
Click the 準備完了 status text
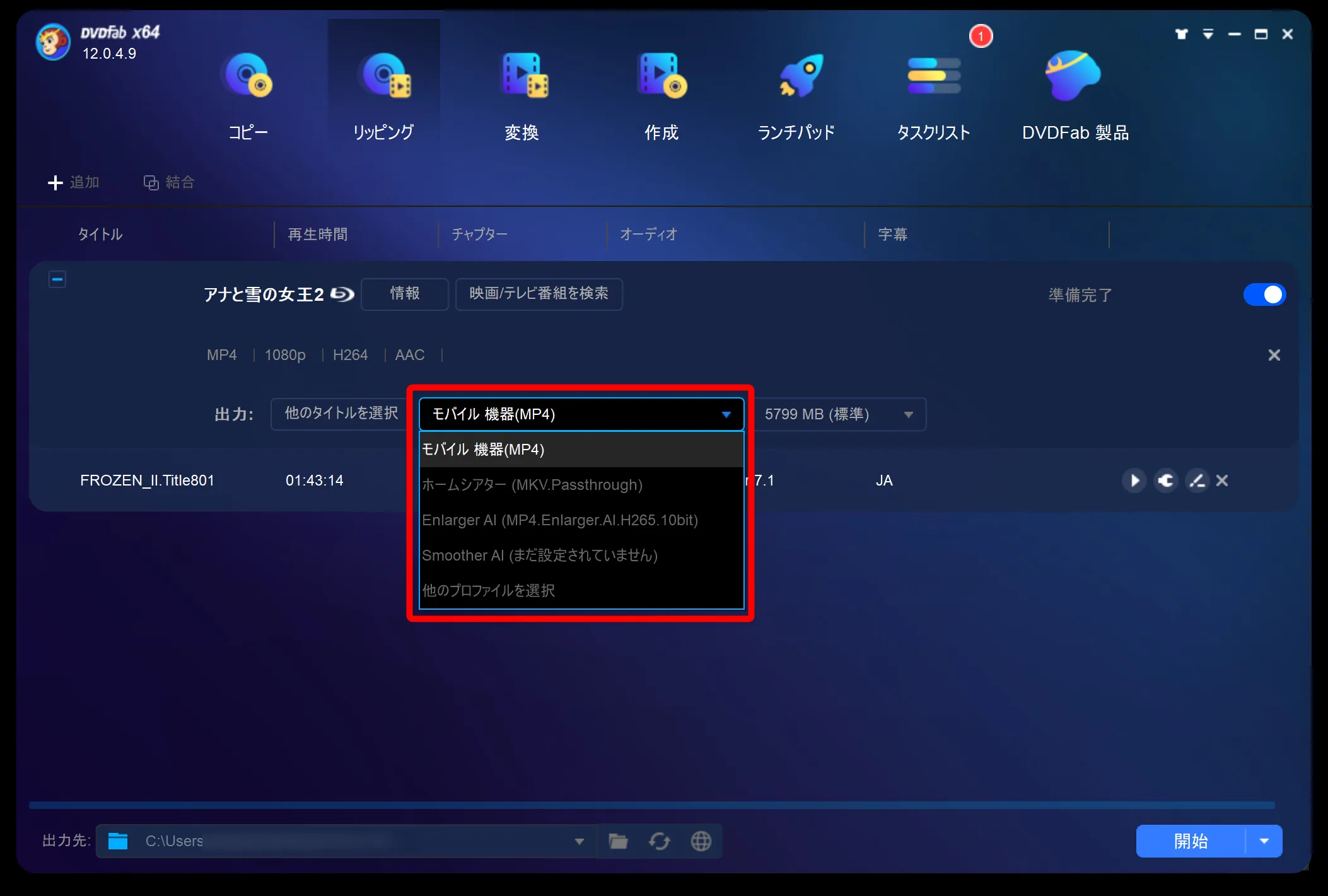point(1080,295)
